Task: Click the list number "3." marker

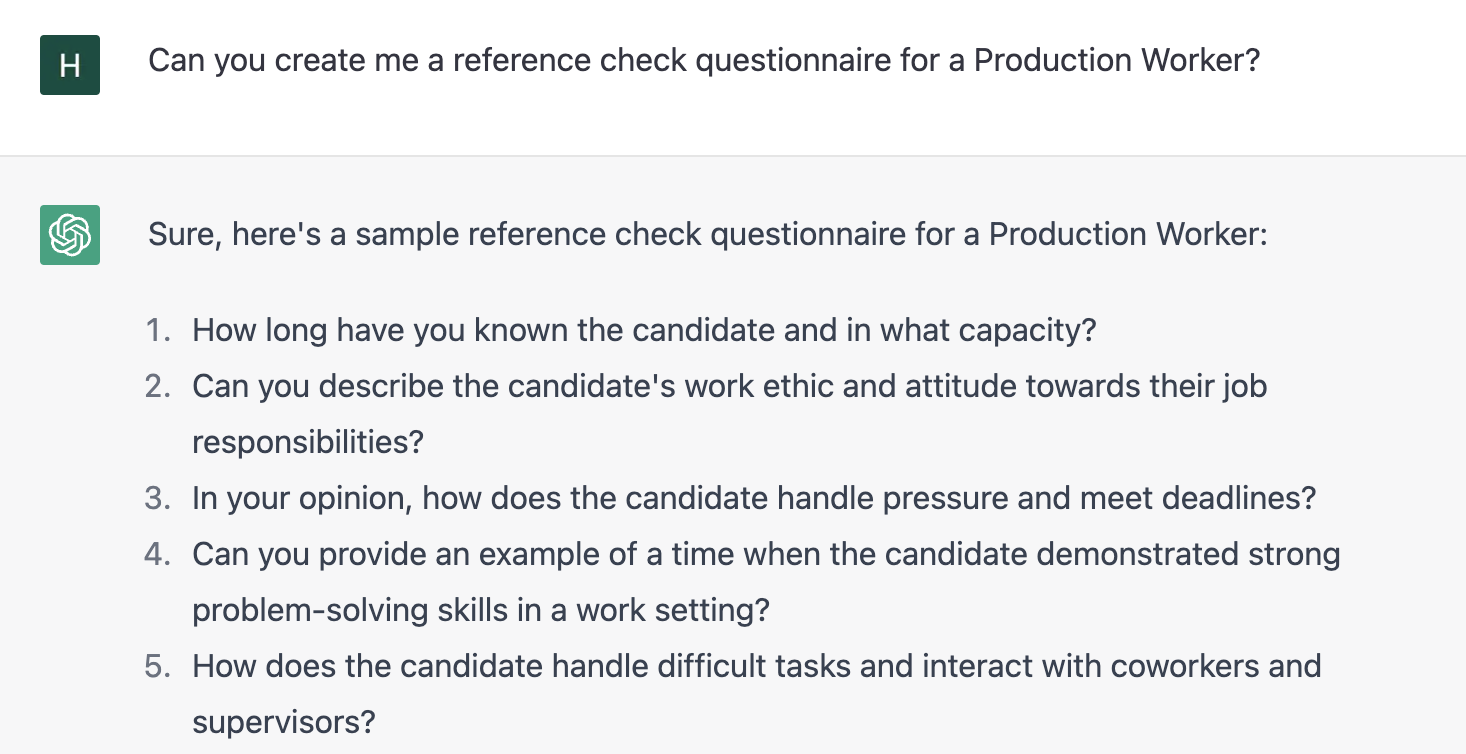Action: pyautogui.click(x=160, y=498)
